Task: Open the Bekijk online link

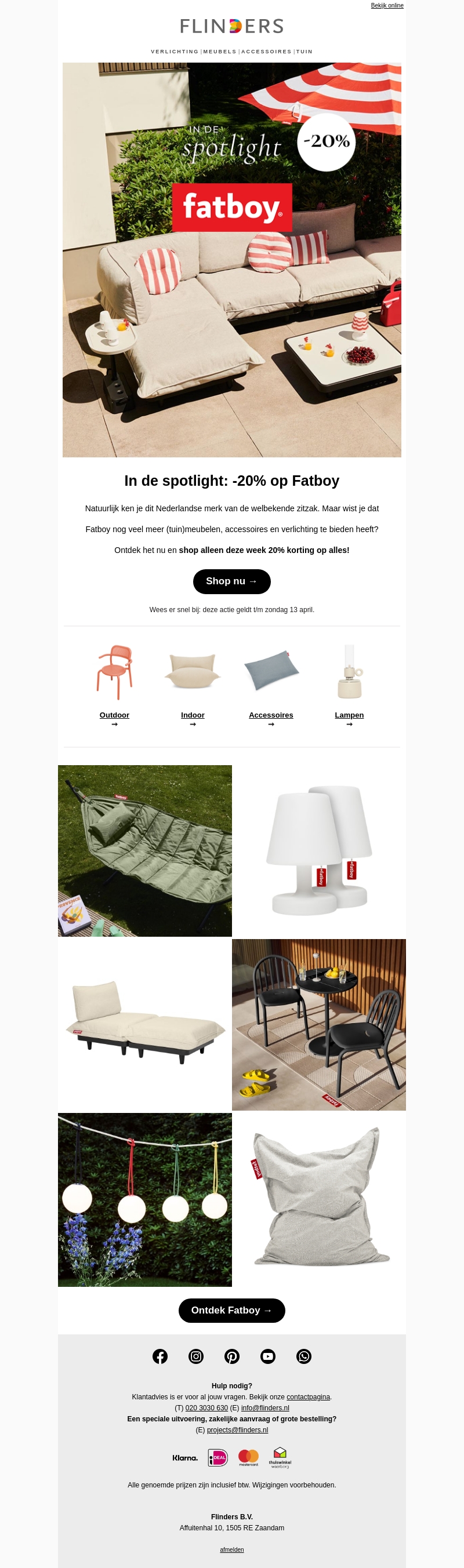Action: pyautogui.click(x=387, y=5)
